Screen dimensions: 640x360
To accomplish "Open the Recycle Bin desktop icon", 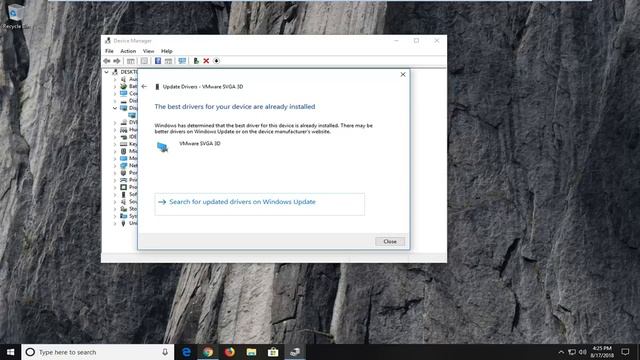I will tap(15, 16).
